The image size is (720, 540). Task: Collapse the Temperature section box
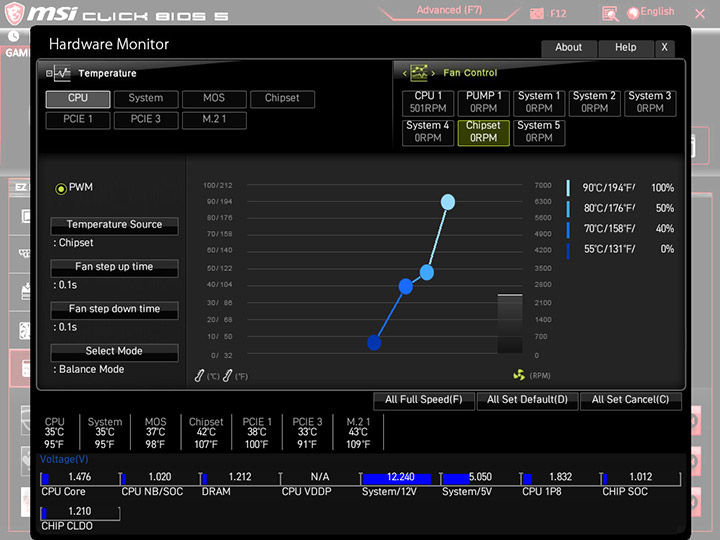[49, 73]
